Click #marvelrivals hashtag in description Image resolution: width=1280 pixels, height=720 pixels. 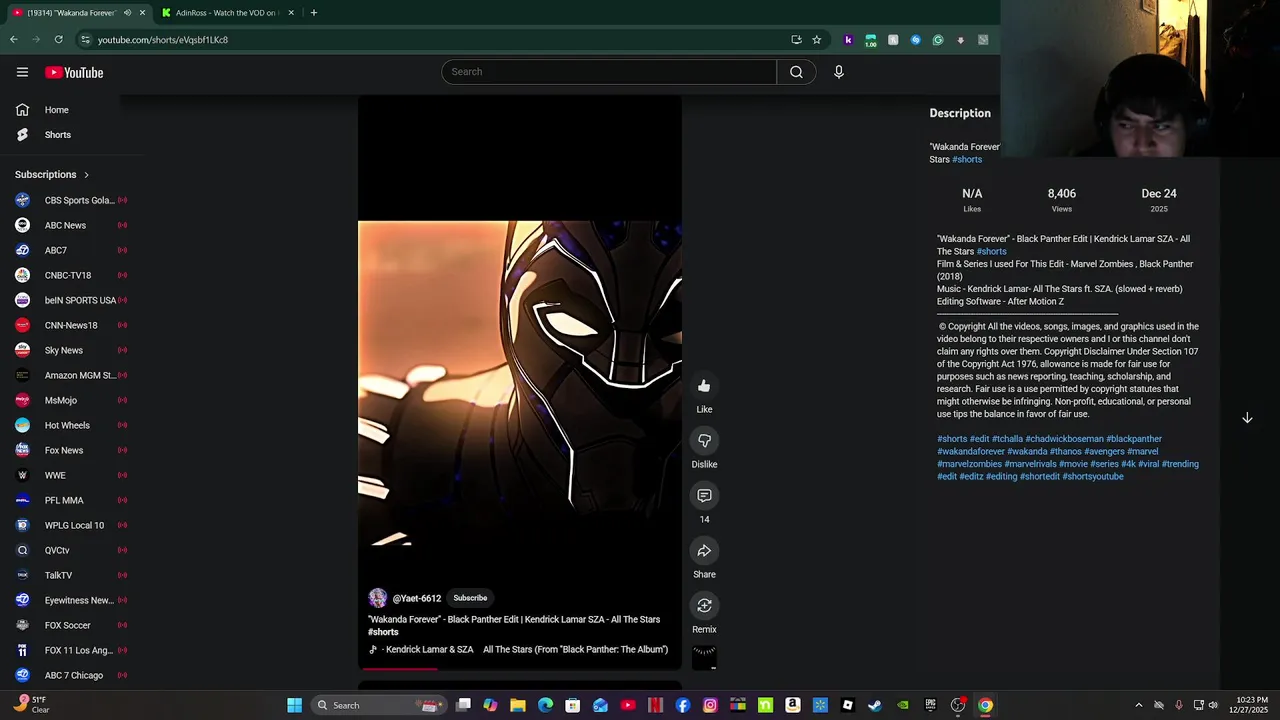(1030, 464)
